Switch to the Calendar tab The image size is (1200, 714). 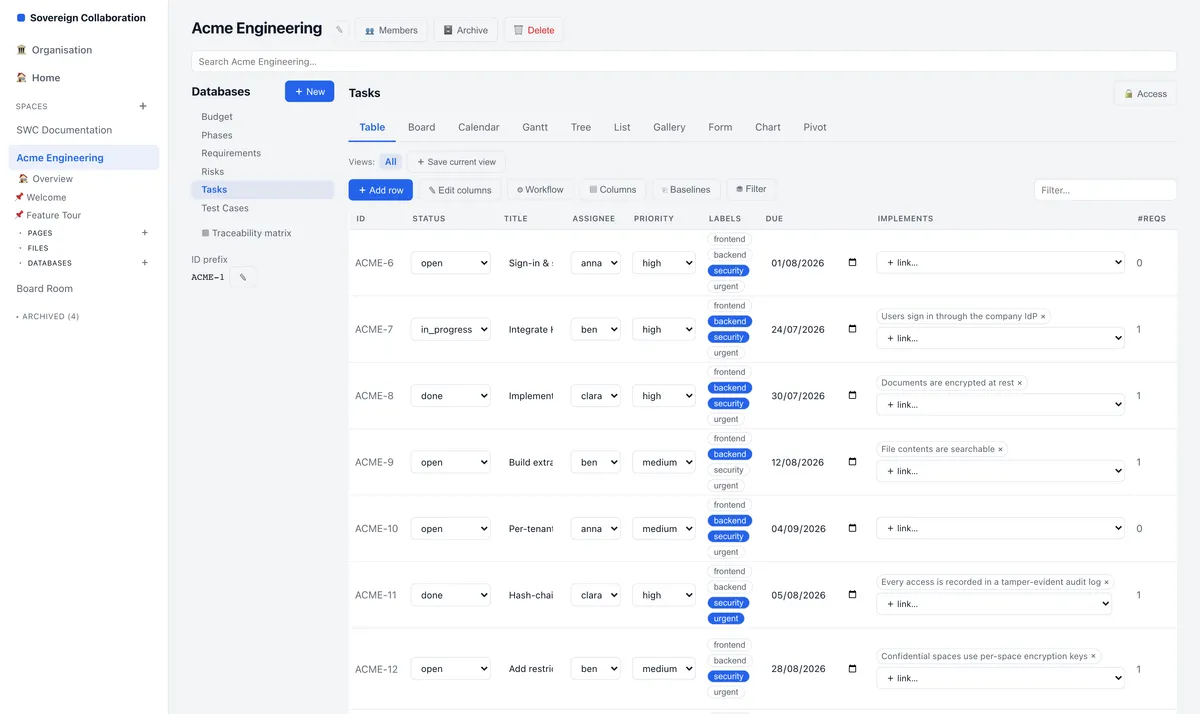click(478, 127)
